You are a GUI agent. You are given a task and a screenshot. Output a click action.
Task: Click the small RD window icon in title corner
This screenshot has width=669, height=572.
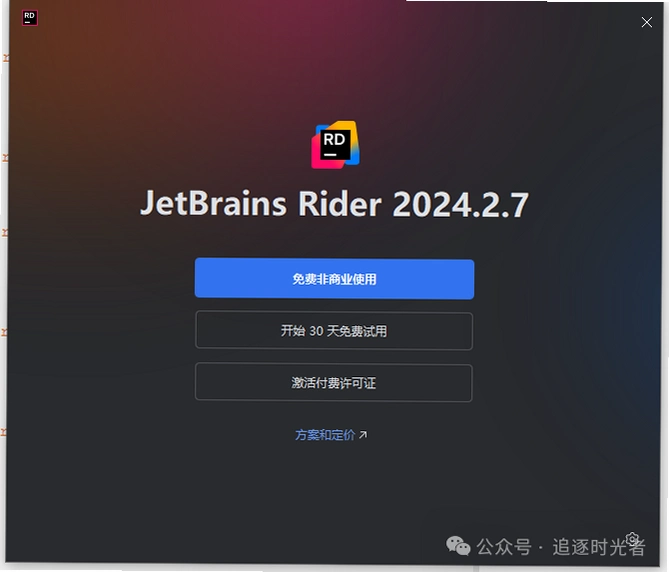[x=29, y=18]
